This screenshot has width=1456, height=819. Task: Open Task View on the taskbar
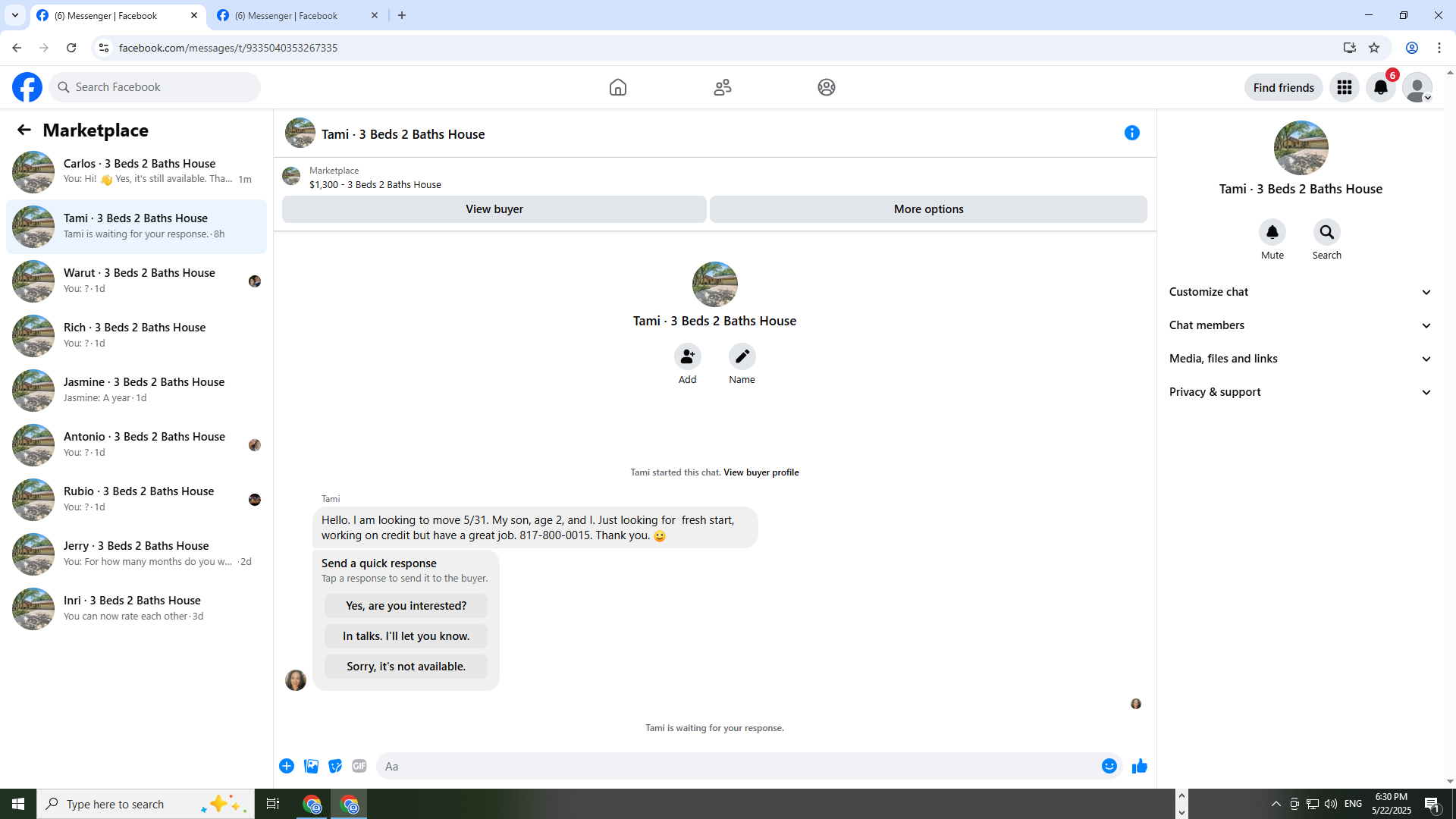point(273,804)
